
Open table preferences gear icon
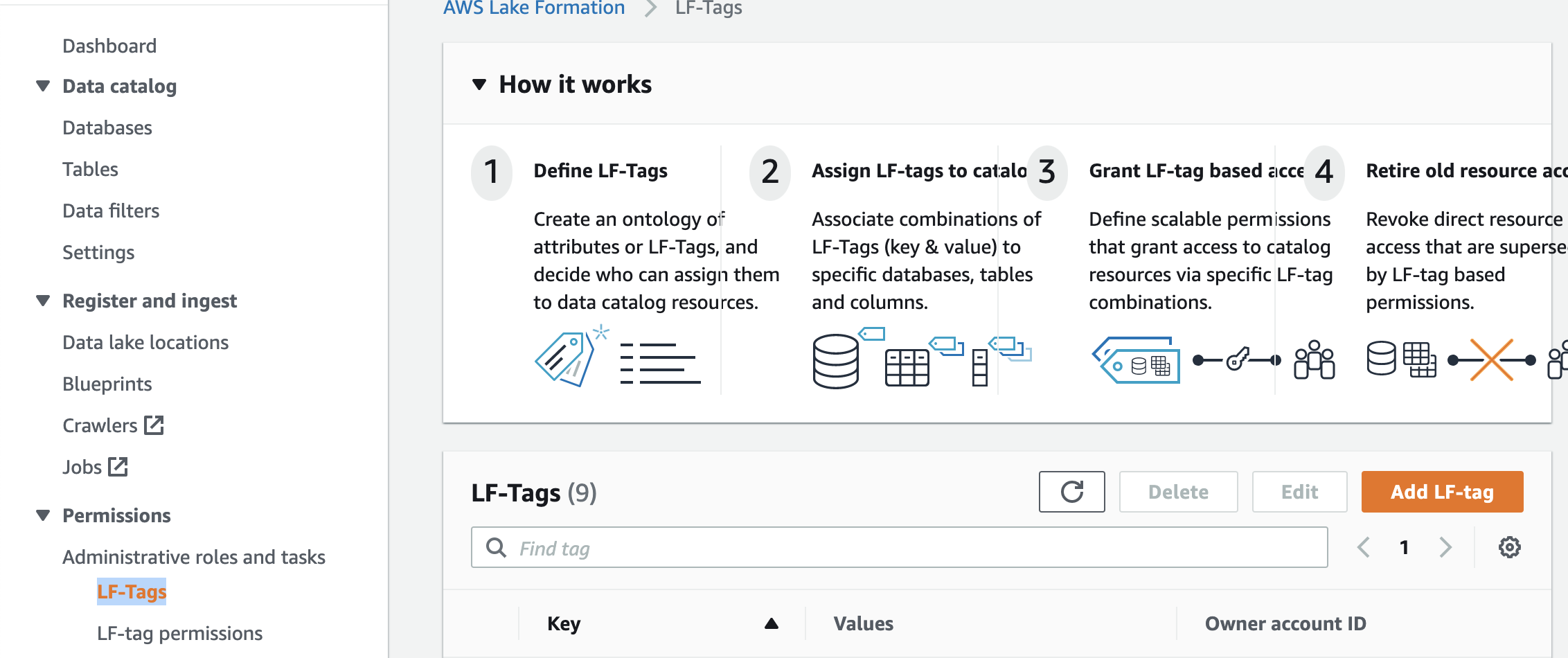coord(1509,547)
